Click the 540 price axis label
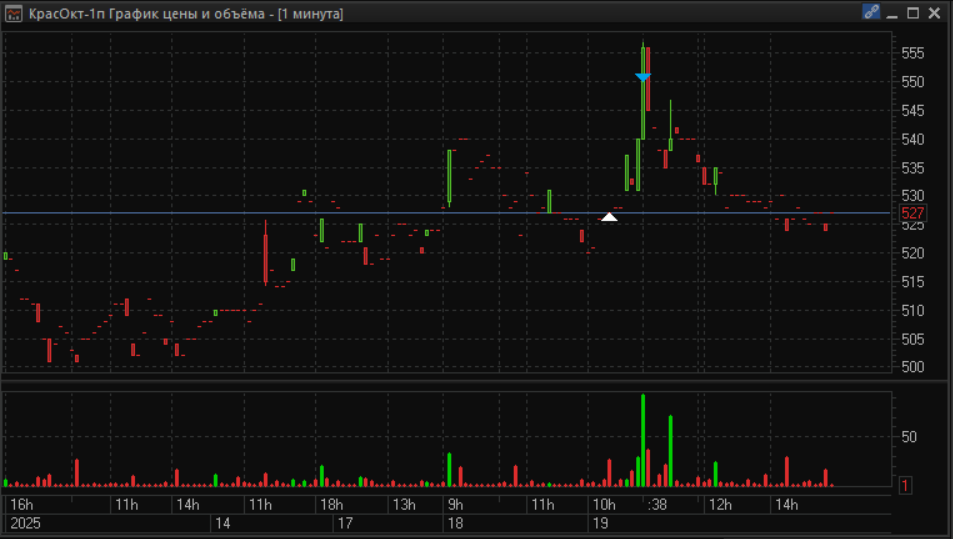Viewport: 953px width, 539px height. click(912, 139)
